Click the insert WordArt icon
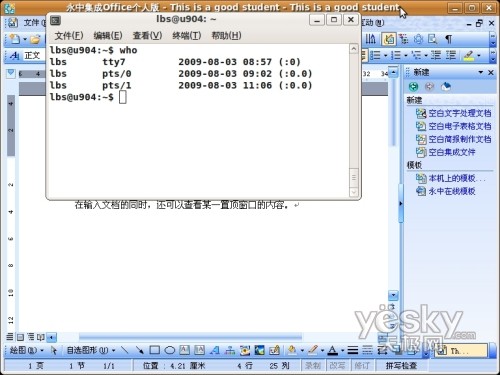This screenshot has width=500, height=375. pos(215,350)
